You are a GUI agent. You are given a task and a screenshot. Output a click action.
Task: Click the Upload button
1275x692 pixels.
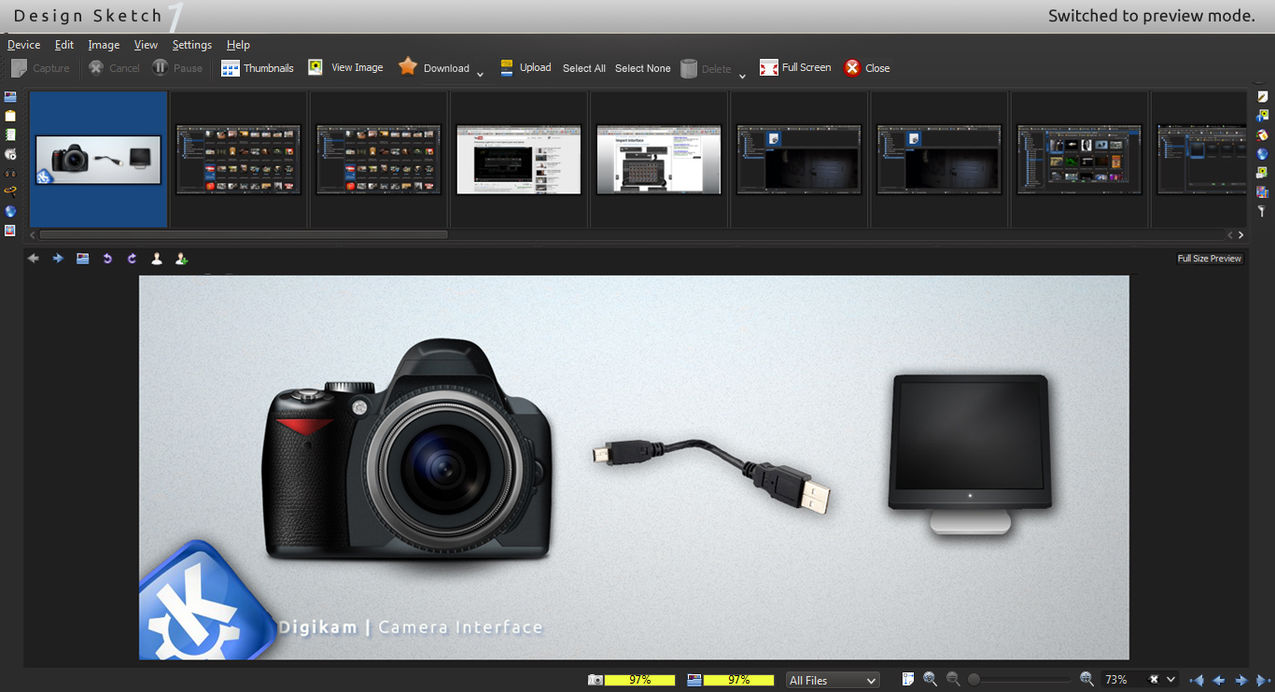(x=526, y=68)
